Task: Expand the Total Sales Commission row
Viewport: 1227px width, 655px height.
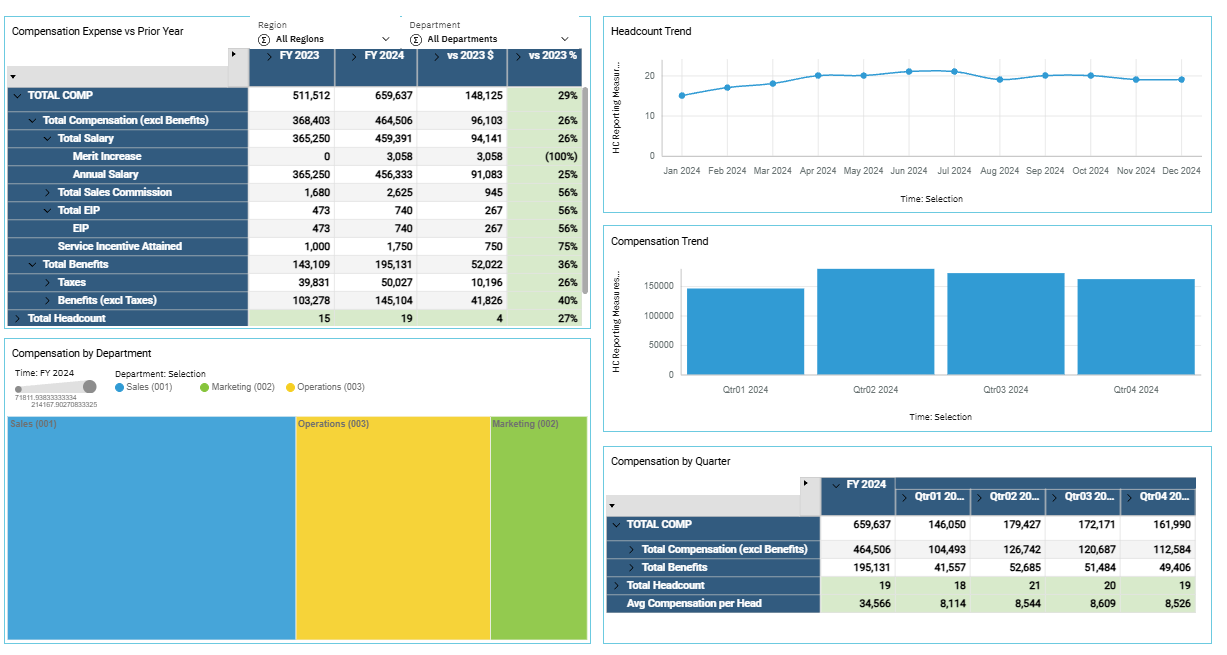Action: click(47, 192)
